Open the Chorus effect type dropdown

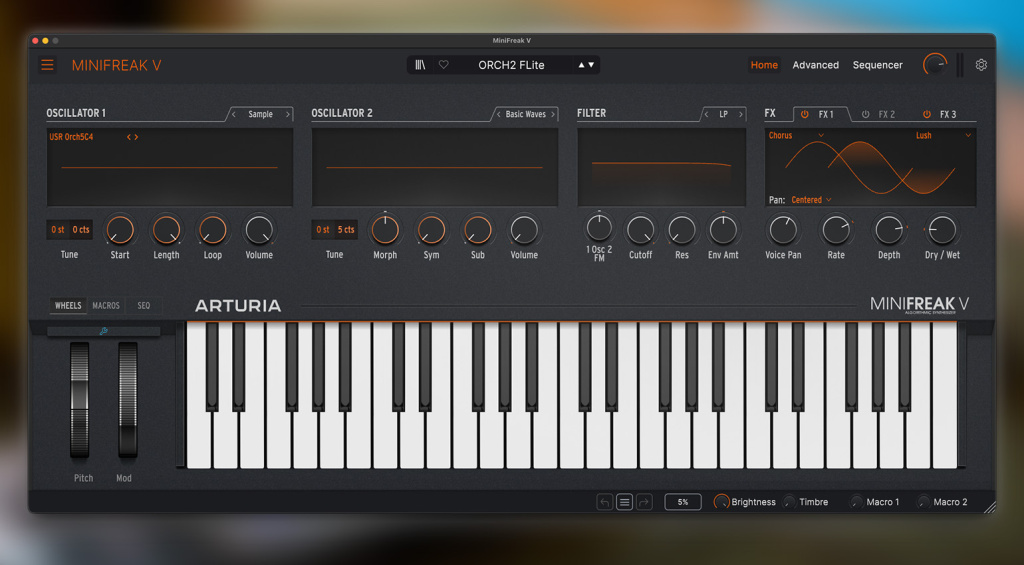(x=796, y=135)
